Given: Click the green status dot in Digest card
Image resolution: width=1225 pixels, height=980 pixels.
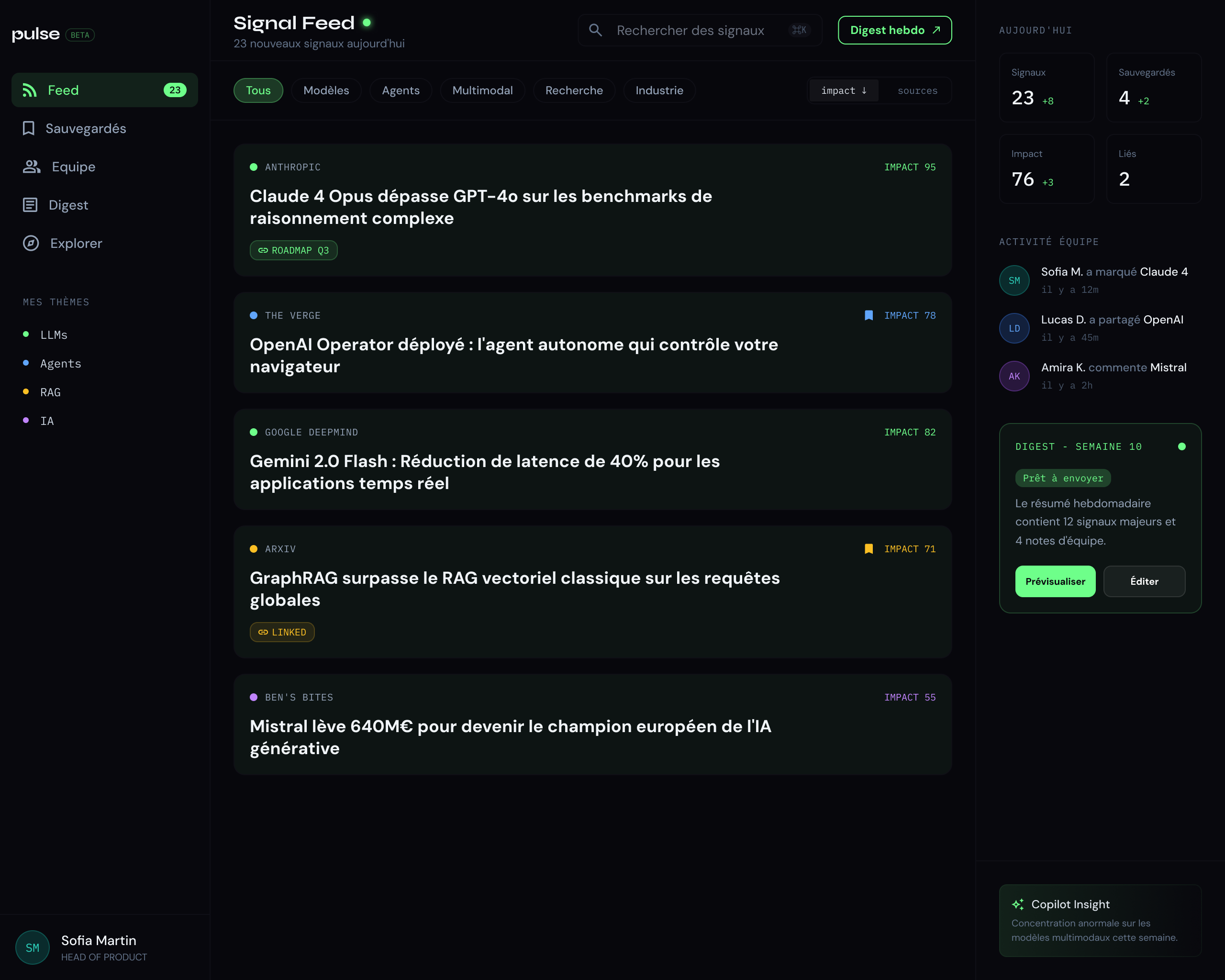Looking at the screenshot, I should (1182, 446).
